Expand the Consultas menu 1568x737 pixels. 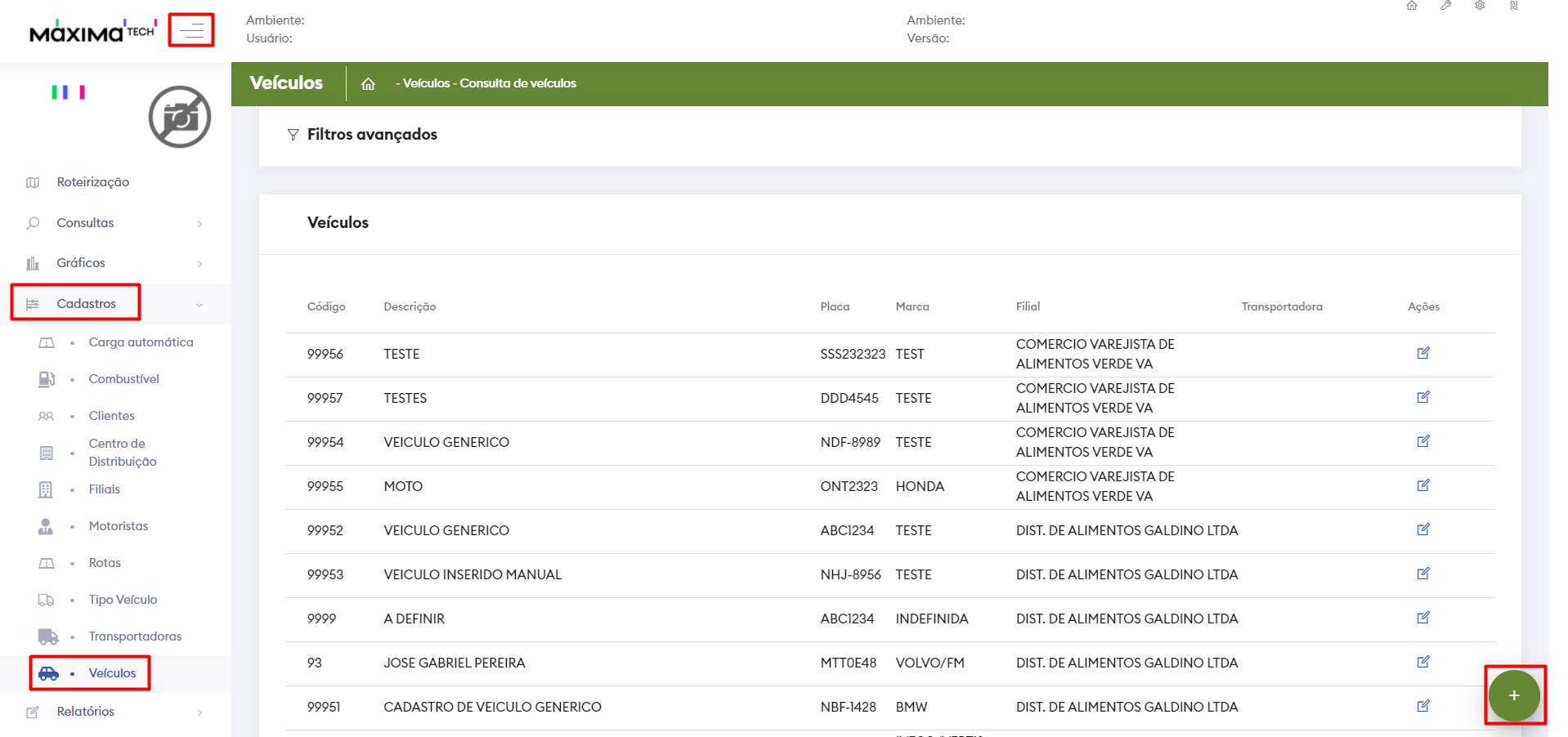(85, 223)
